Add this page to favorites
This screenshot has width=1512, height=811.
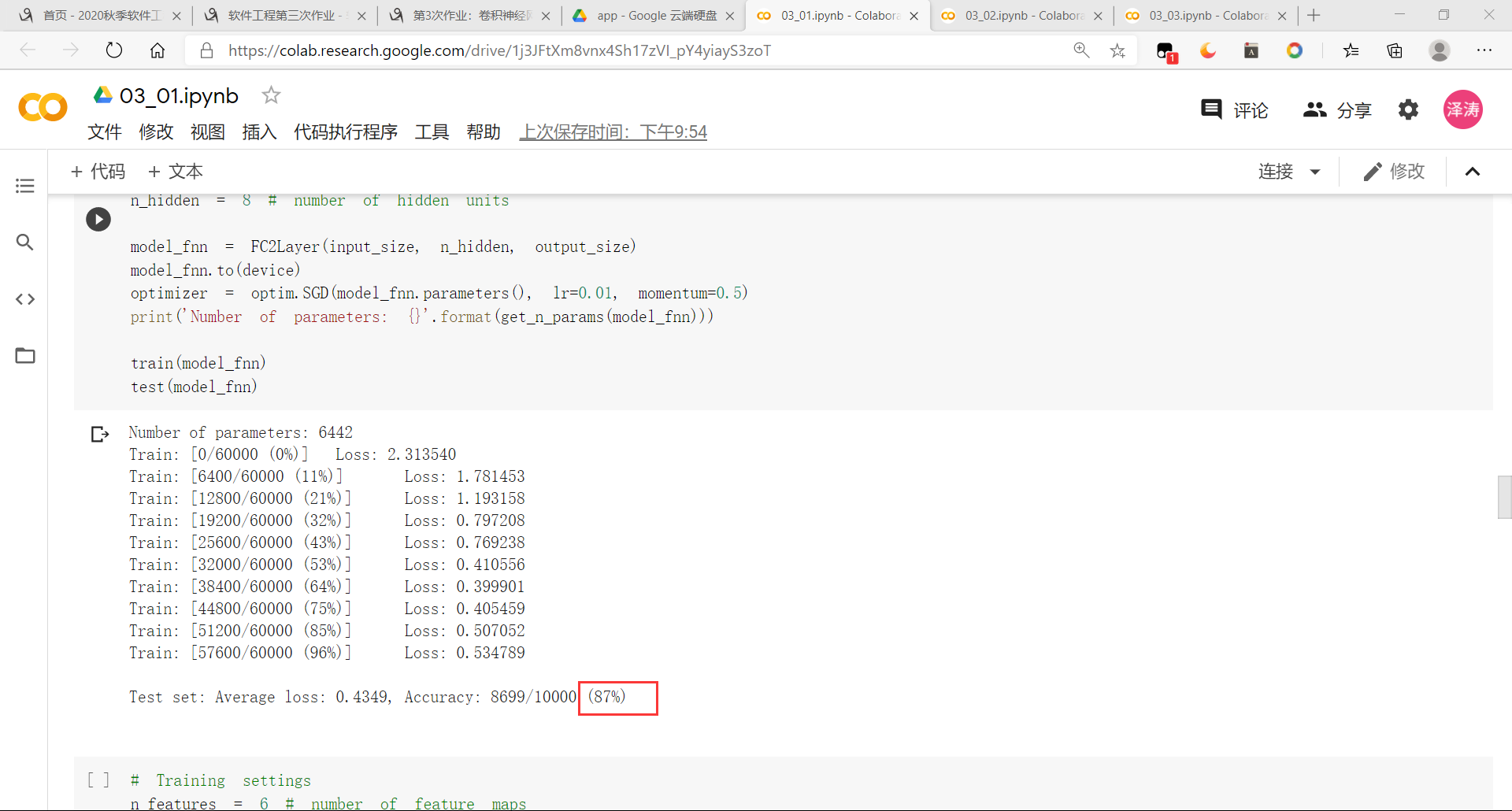point(1117,50)
